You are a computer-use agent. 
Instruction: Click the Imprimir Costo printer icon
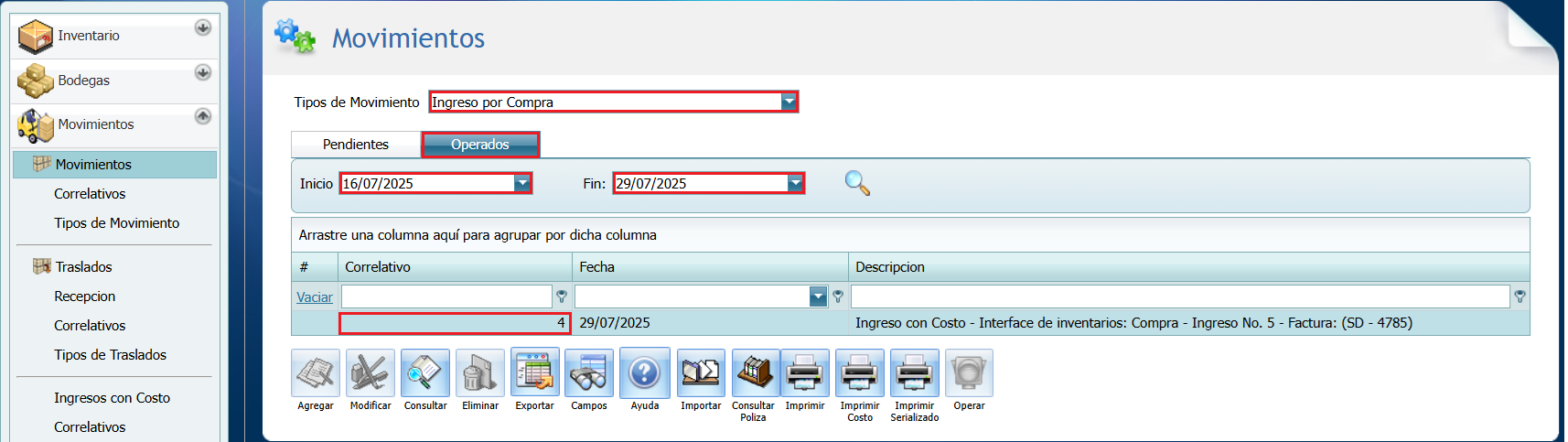pos(860,372)
